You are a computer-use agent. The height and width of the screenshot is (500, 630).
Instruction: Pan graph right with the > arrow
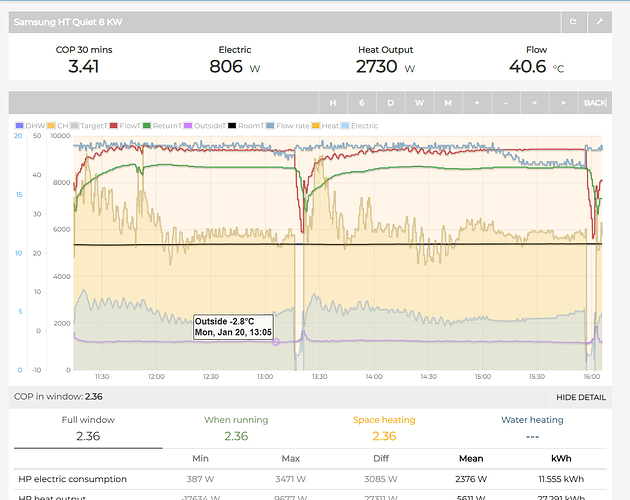(565, 103)
